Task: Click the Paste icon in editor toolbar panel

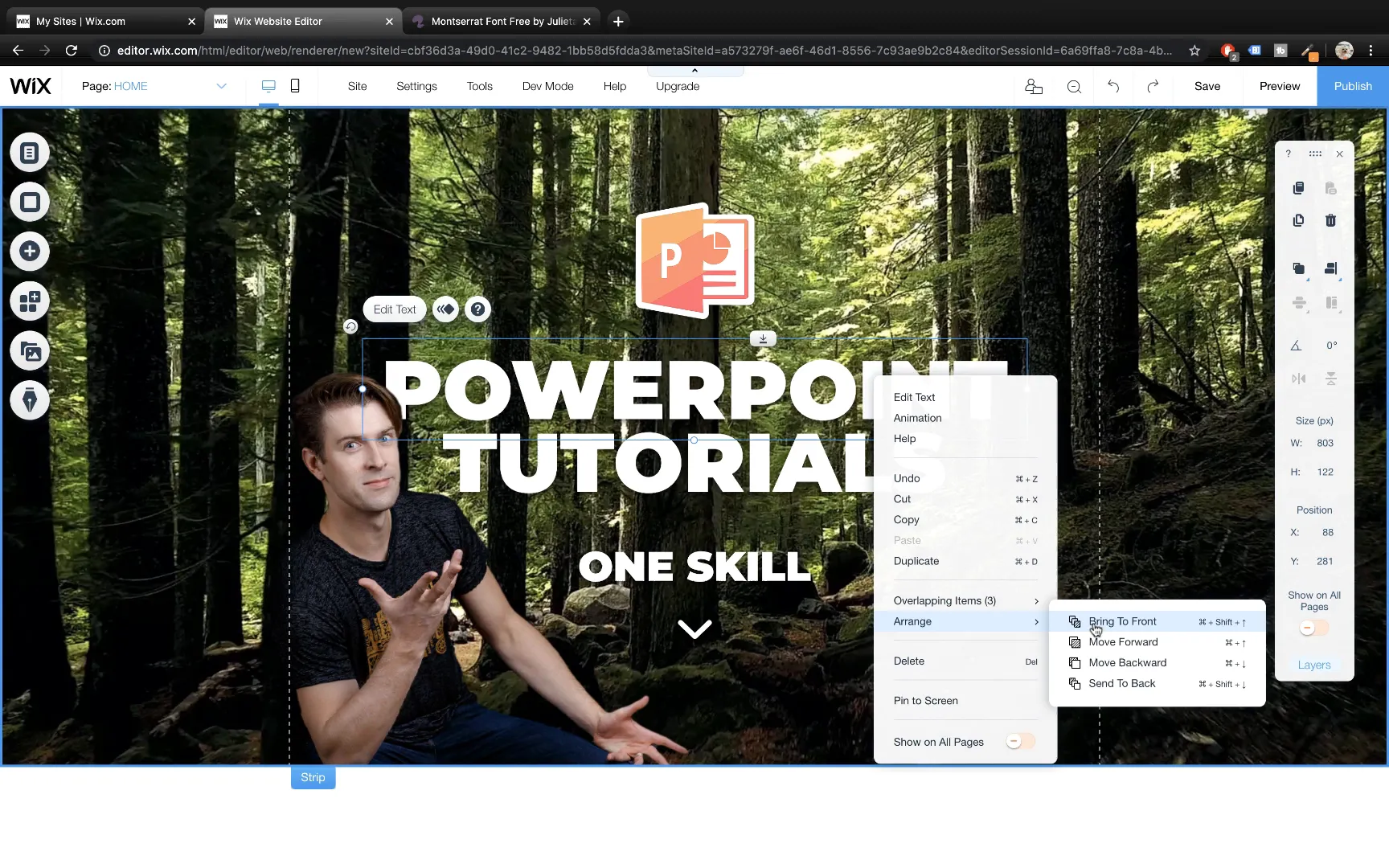Action: pyautogui.click(x=1331, y=188)
